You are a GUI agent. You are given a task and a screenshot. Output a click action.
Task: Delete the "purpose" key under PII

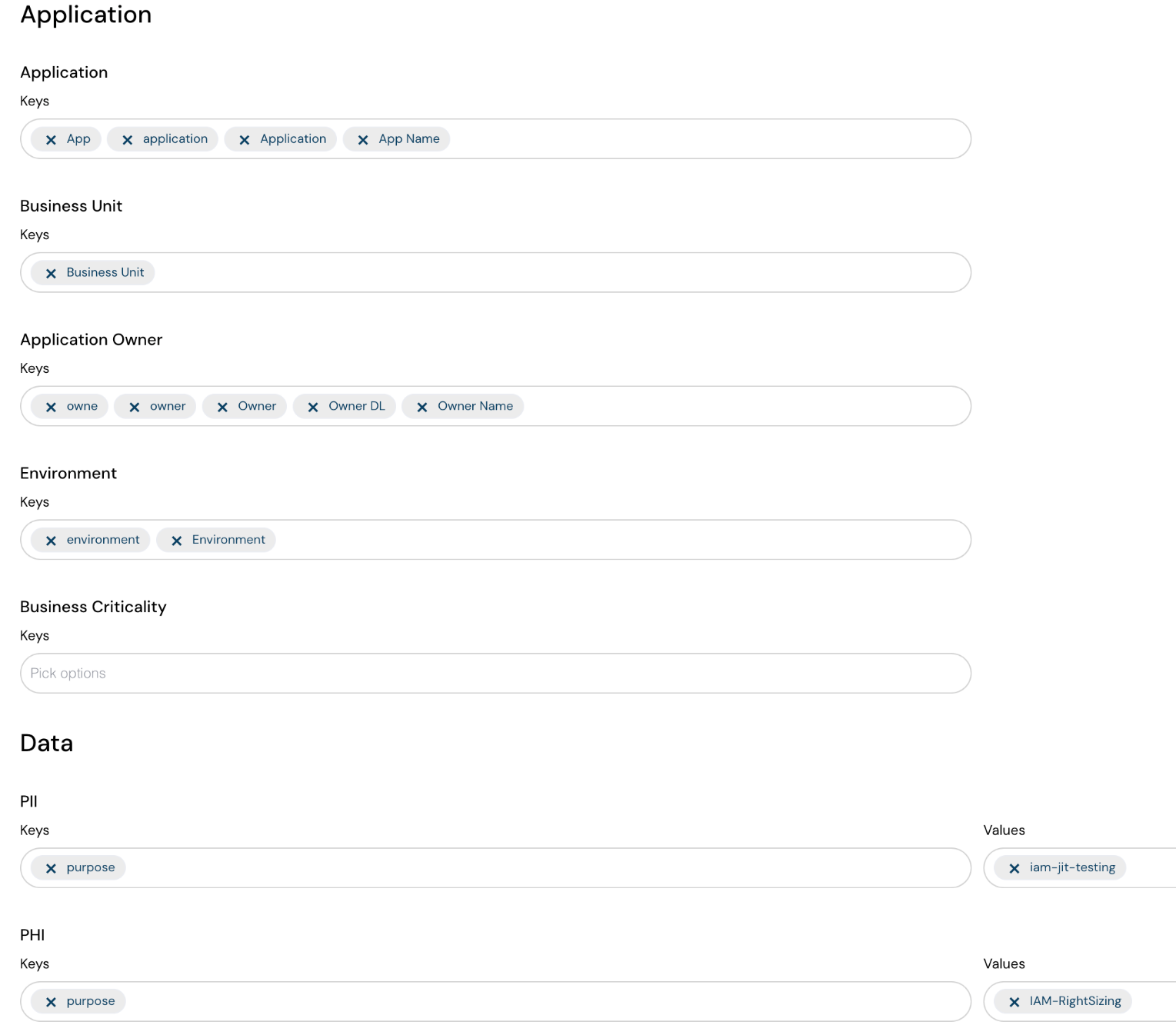coord(51,867)
